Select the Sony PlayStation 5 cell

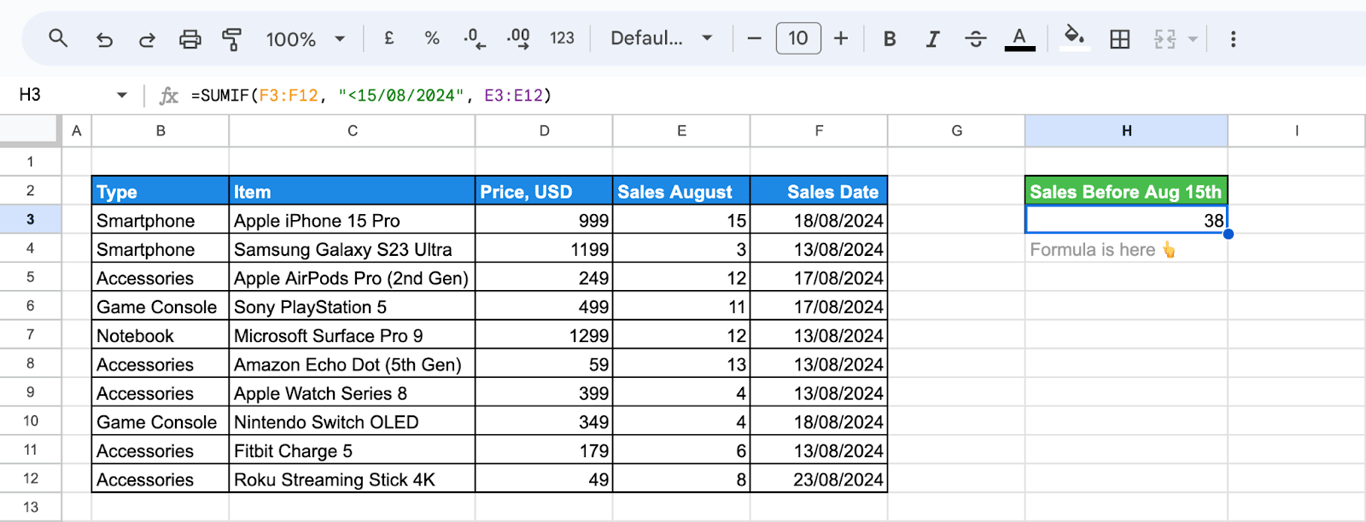pos(352,306)
